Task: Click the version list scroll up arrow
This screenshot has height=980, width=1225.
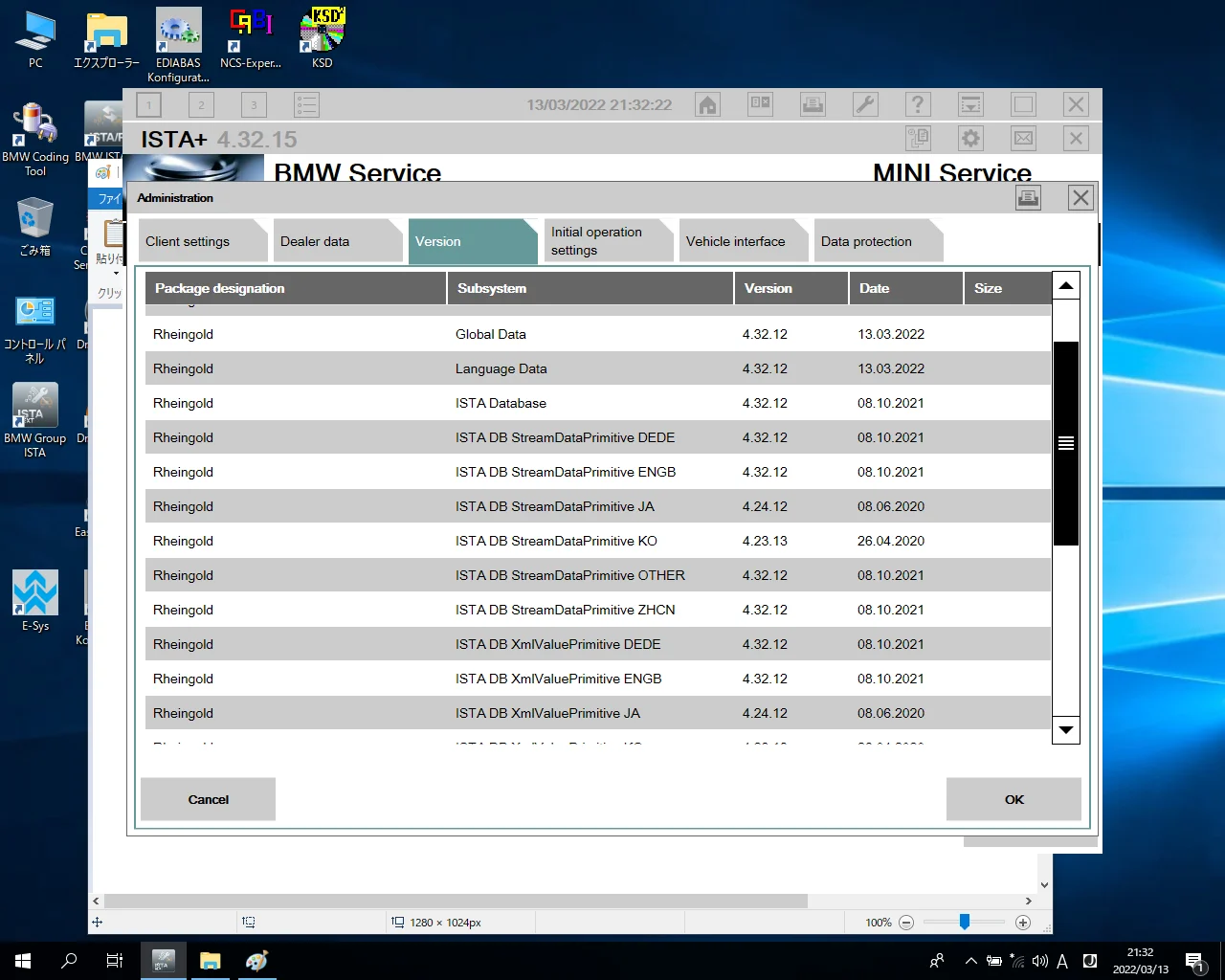Action: (1065, 285)
